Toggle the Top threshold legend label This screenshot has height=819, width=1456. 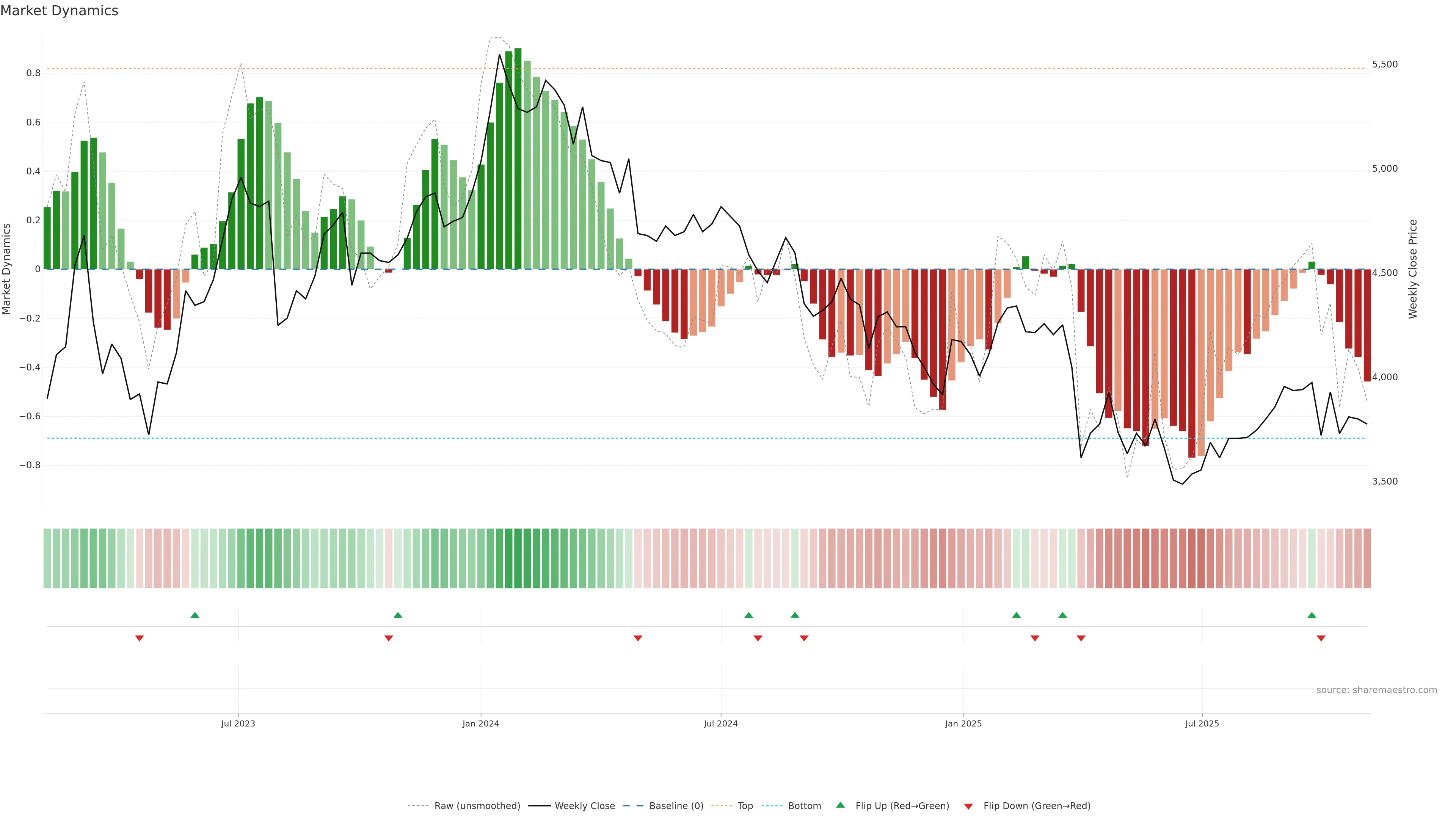pos(745,806)
